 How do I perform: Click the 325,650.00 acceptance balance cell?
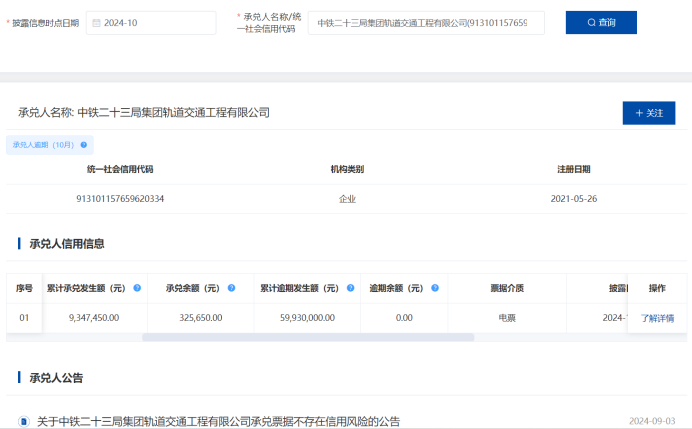(201, 318)
